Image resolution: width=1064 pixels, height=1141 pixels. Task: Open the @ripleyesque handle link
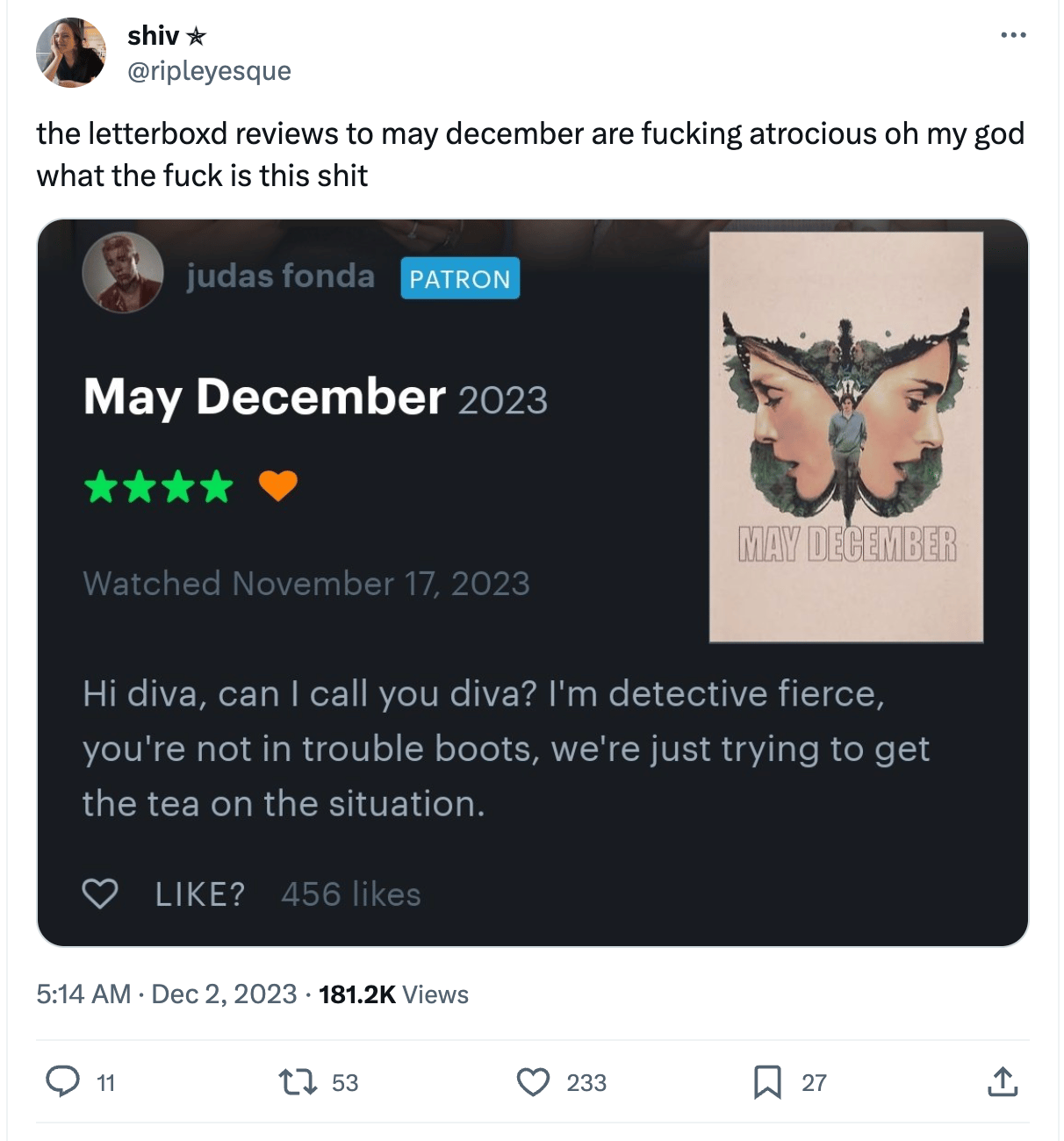(x=209, y=71)
